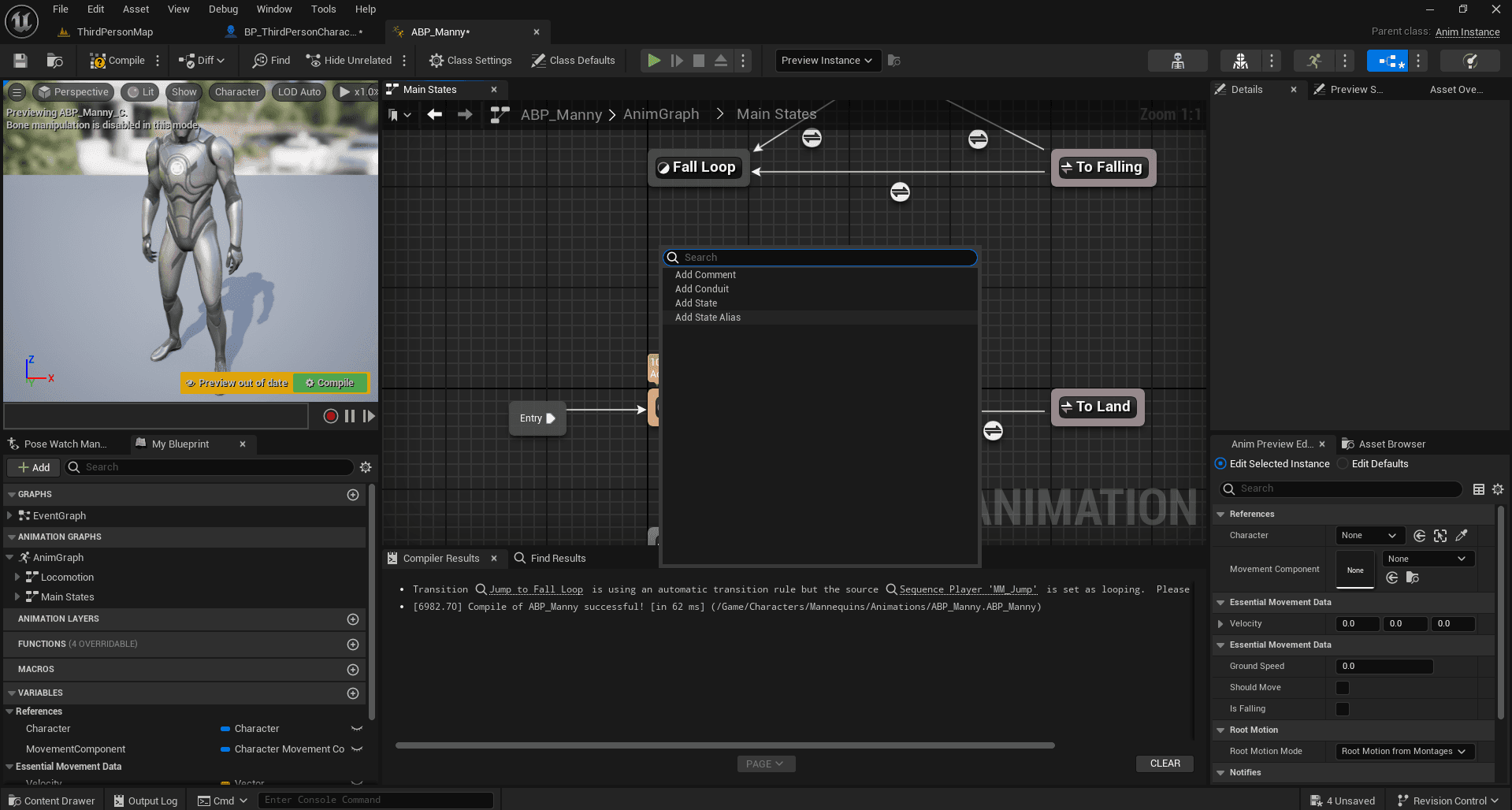1512x810 pixels.
Task: Open the File menu
Action: coord(61,9)
